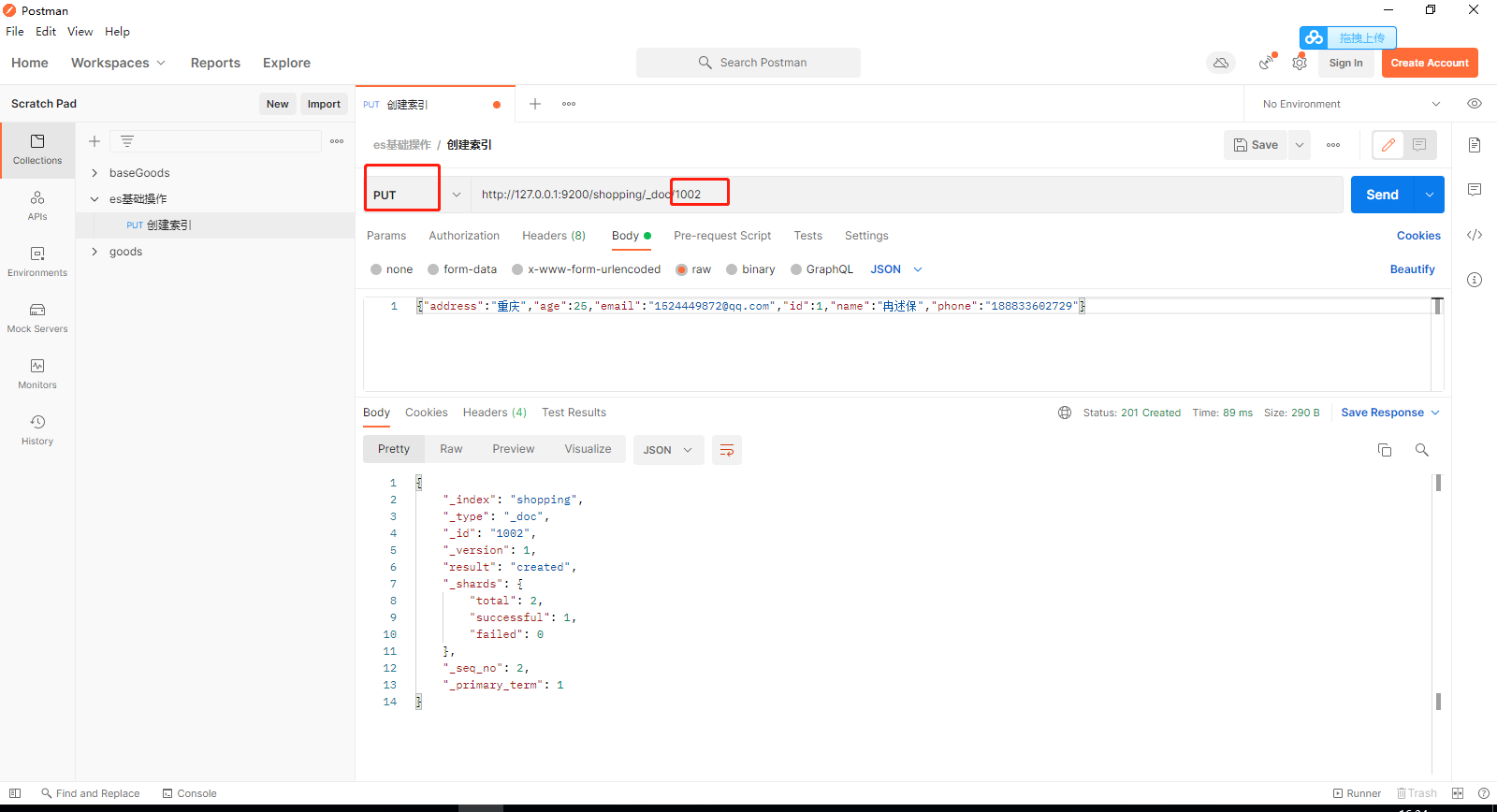Open collections options three-dot menu
Image resolution: width=1497 pixels, height=812 pixels.
(337, 141)
